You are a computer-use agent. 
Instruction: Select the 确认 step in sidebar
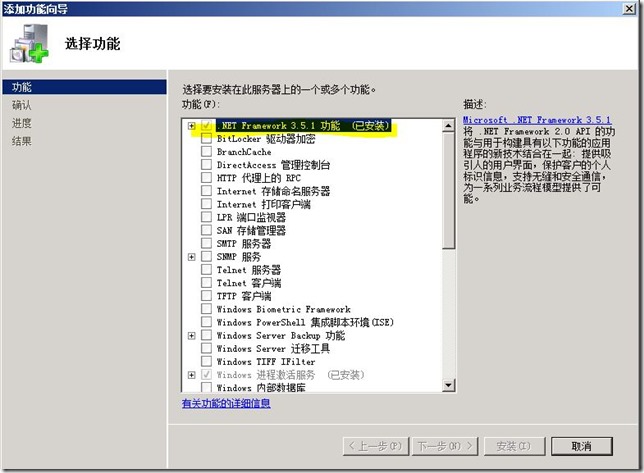[21, 105]
